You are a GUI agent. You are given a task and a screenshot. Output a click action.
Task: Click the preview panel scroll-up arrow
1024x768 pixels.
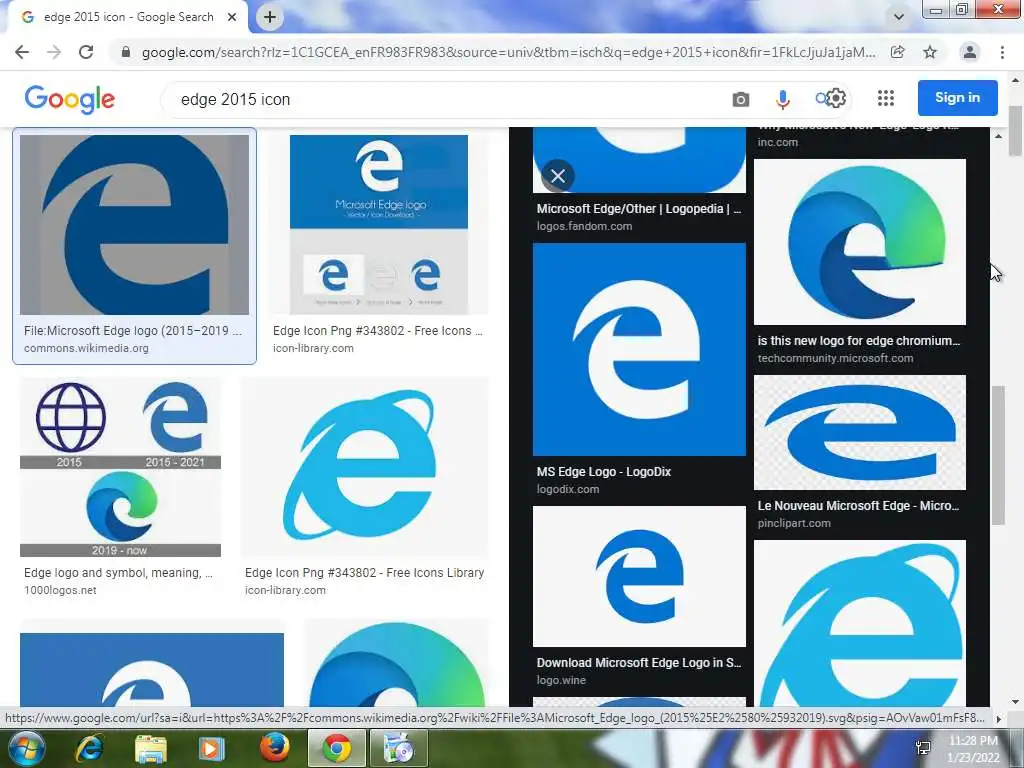[x=998, y=136]
